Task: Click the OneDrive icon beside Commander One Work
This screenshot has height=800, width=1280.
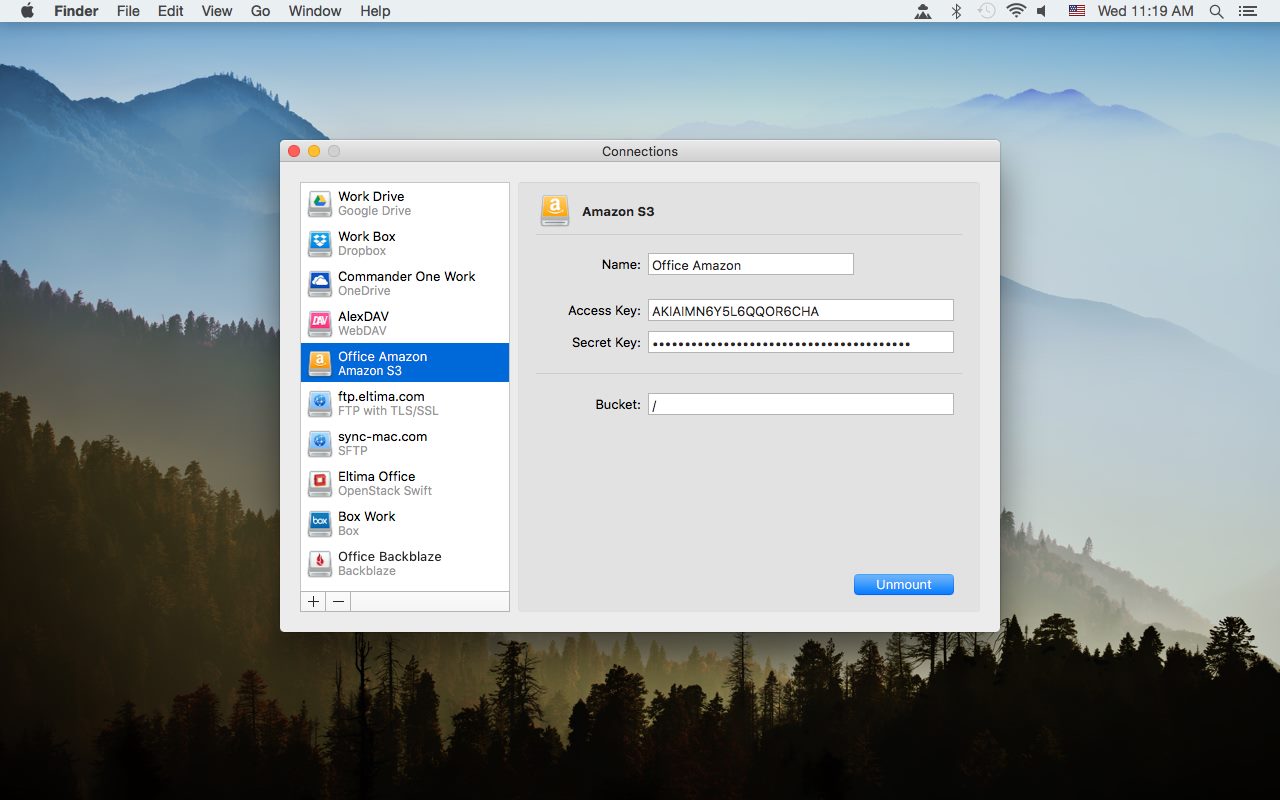Action: pos(319,283)
